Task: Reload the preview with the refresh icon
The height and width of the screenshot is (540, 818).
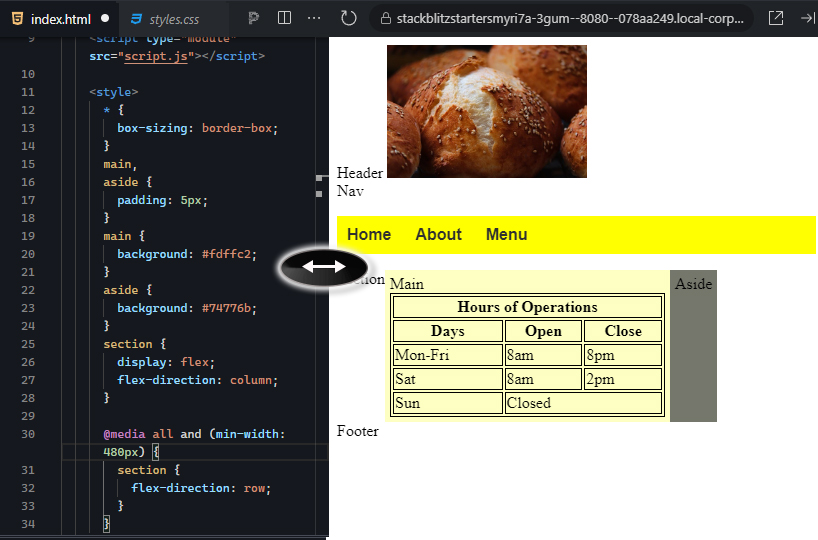Action: point(348,18)
